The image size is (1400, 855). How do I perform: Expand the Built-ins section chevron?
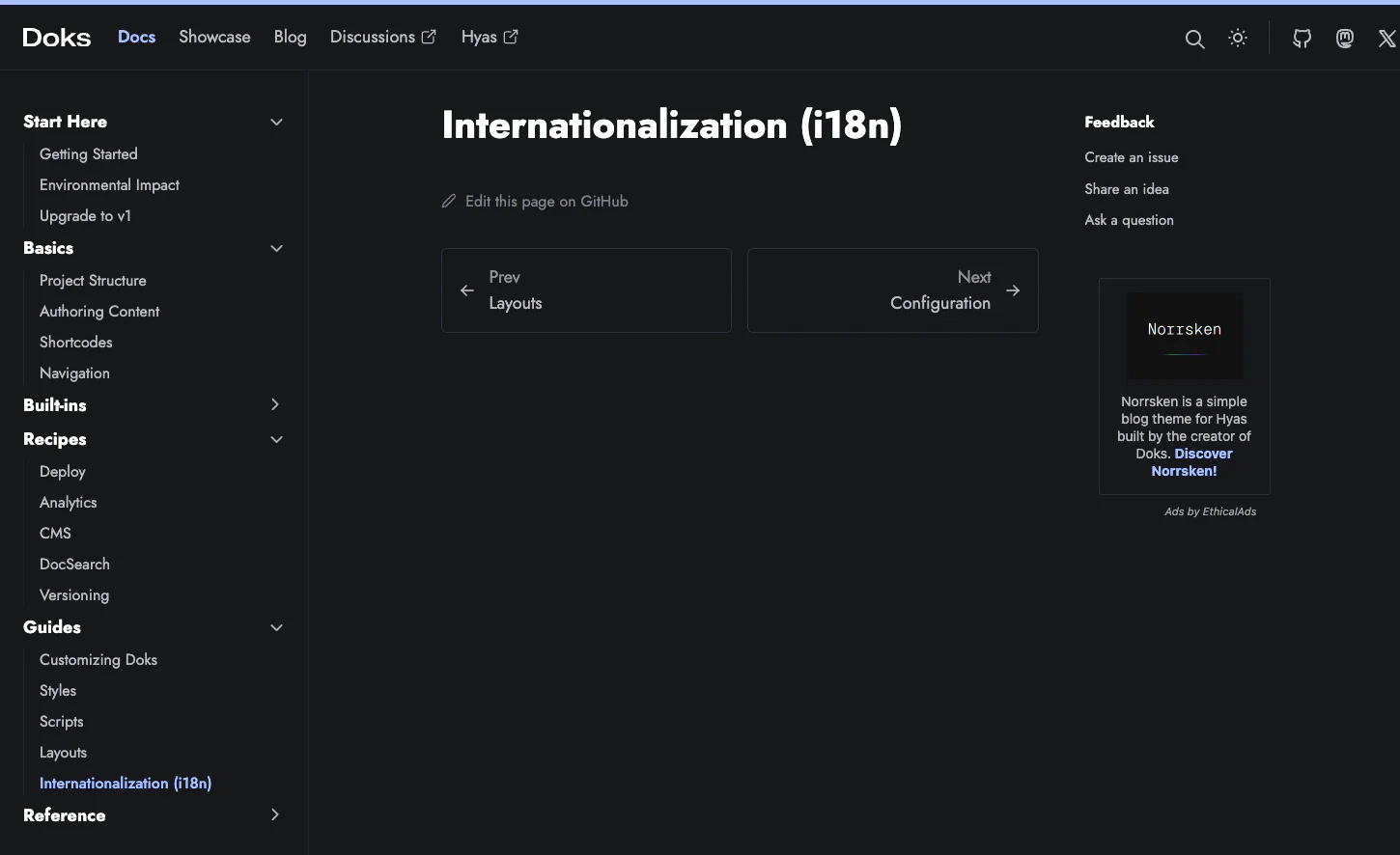click(275, 404)
